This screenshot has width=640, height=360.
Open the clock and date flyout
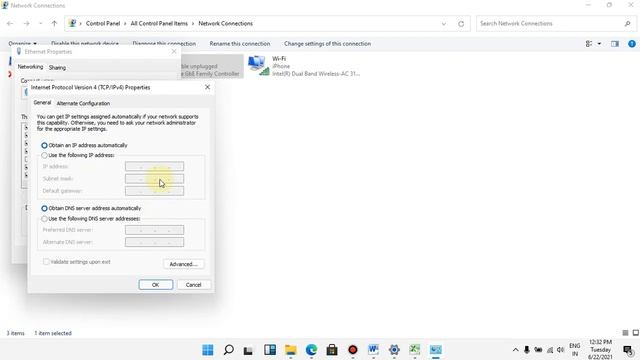pyautogui.click(x=600, y=350)
